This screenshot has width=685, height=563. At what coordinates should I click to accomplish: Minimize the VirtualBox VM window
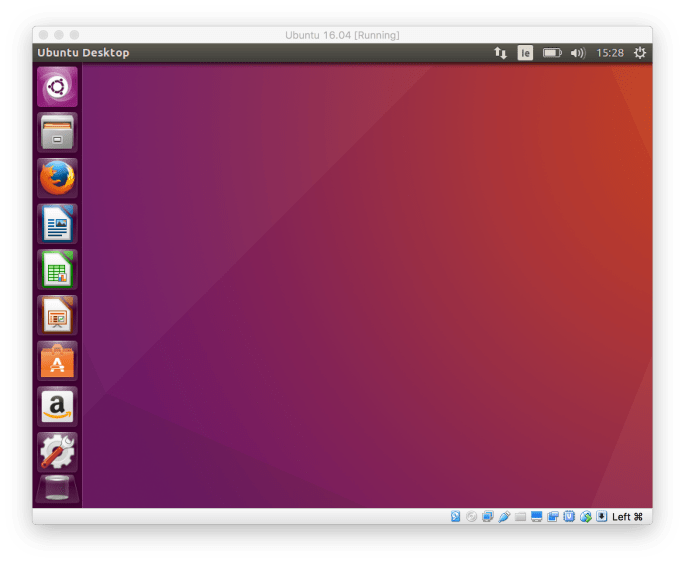[59, 35]
